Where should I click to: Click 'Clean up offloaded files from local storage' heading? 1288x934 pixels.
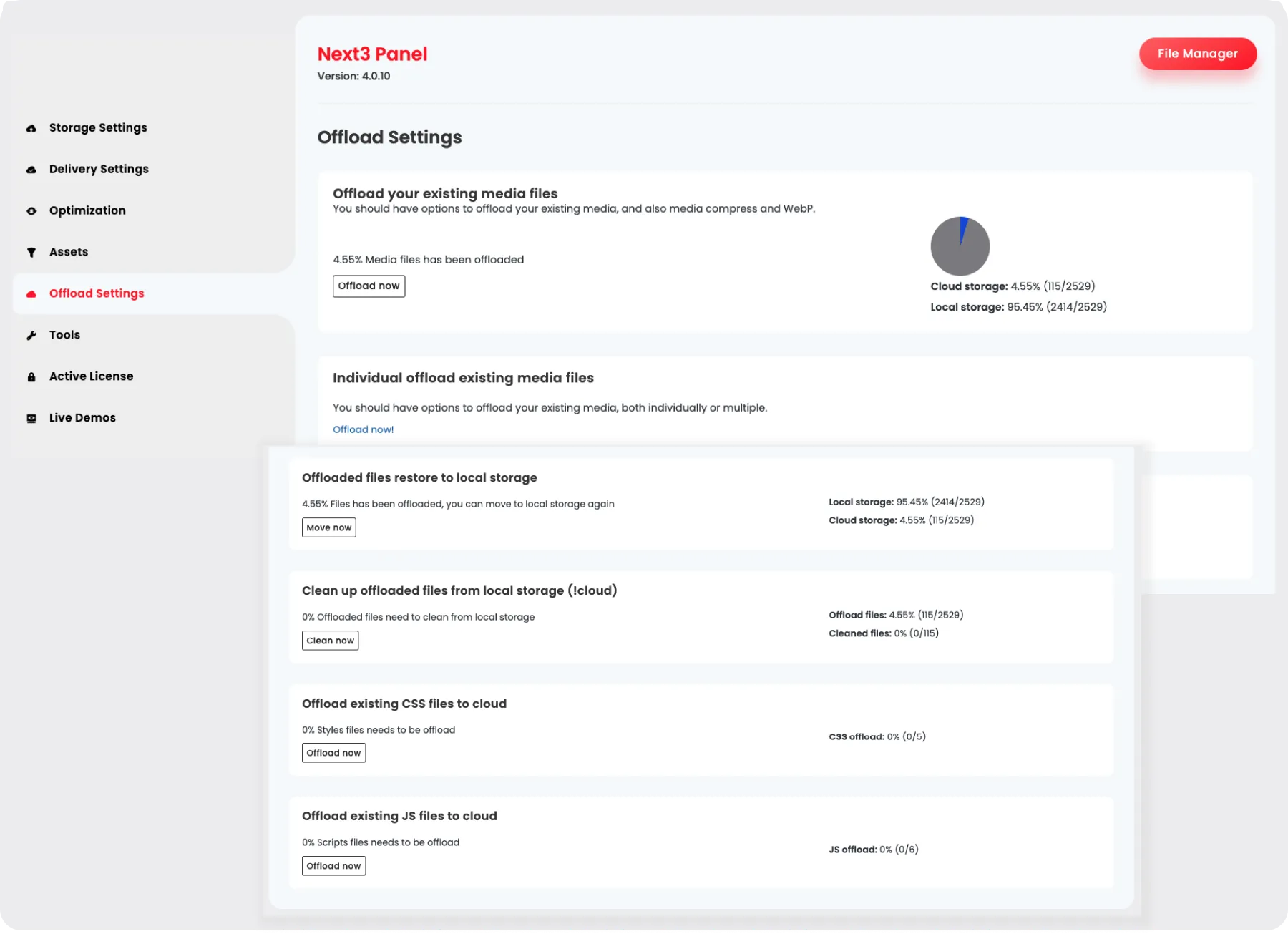pyautogui.click(x=459, y=590)
